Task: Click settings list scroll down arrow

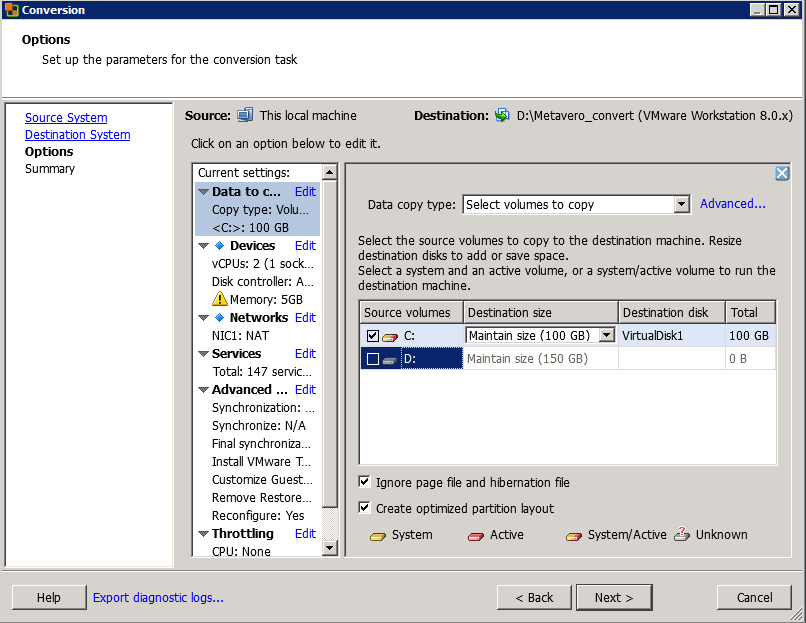Action: [329, 548]
